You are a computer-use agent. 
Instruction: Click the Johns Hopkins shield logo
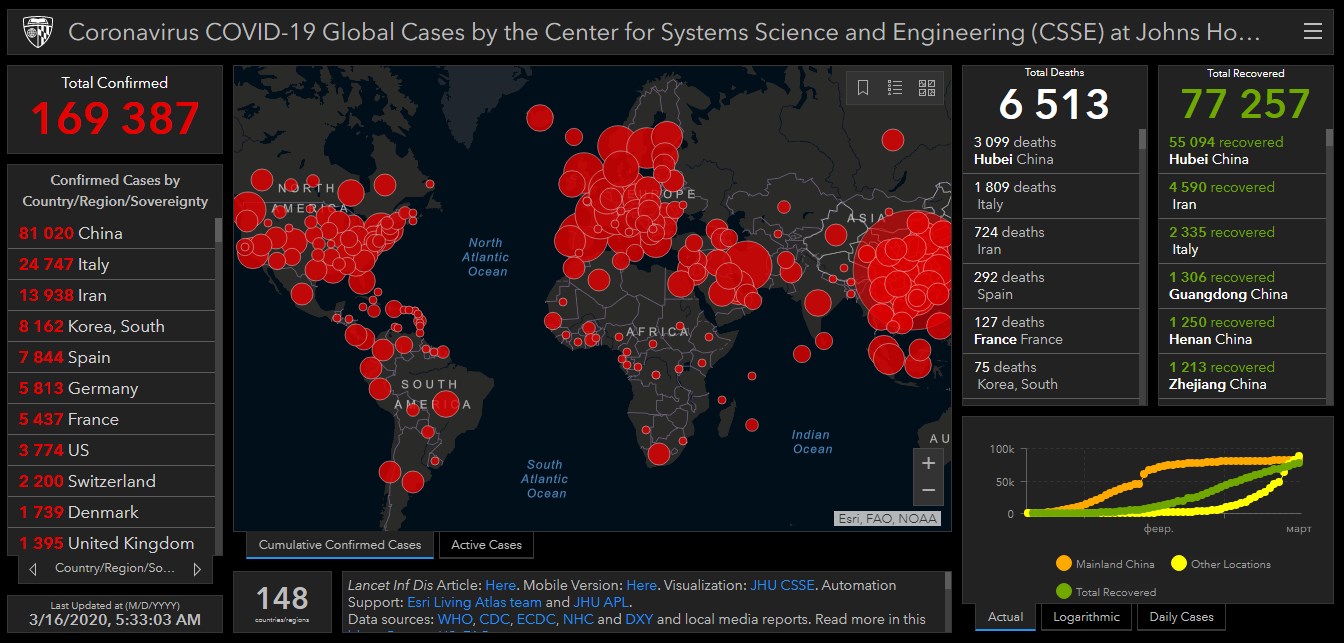pos(36,32)
